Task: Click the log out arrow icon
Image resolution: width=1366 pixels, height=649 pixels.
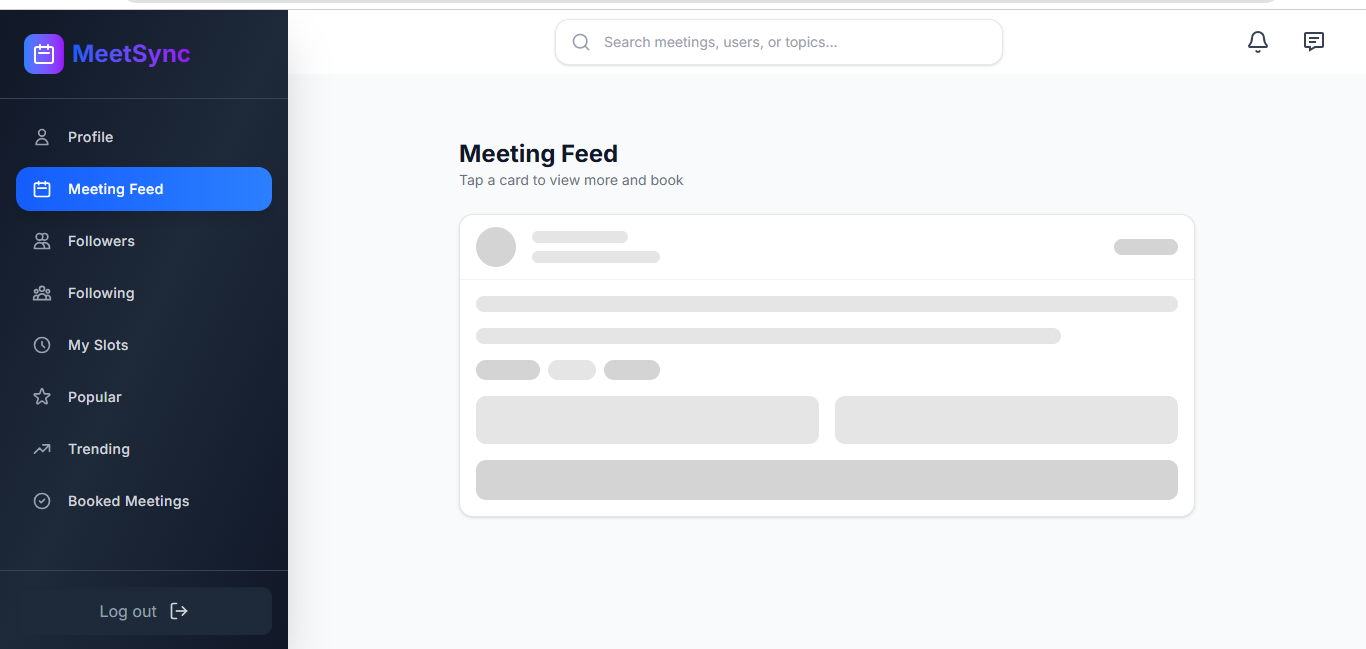Action: pyautogui.click(x=179, y=611)
